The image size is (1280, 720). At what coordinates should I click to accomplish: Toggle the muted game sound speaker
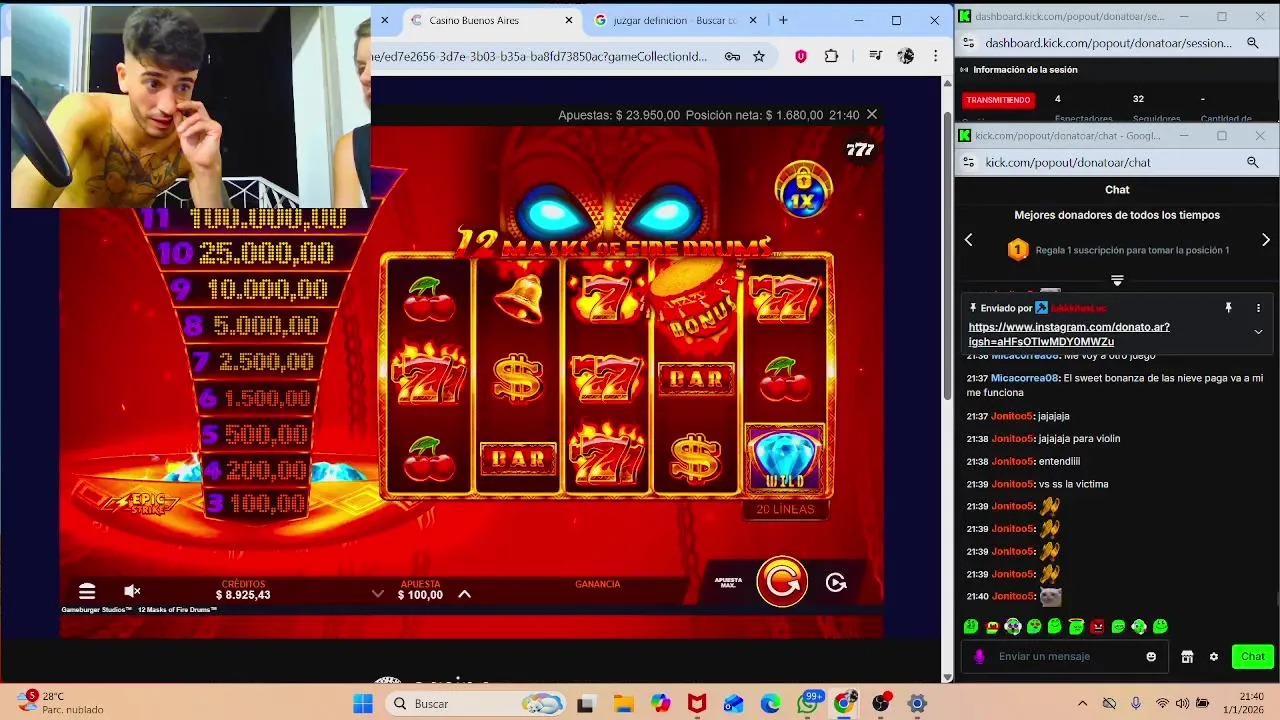pyautogui.click(x=132, y=591)
